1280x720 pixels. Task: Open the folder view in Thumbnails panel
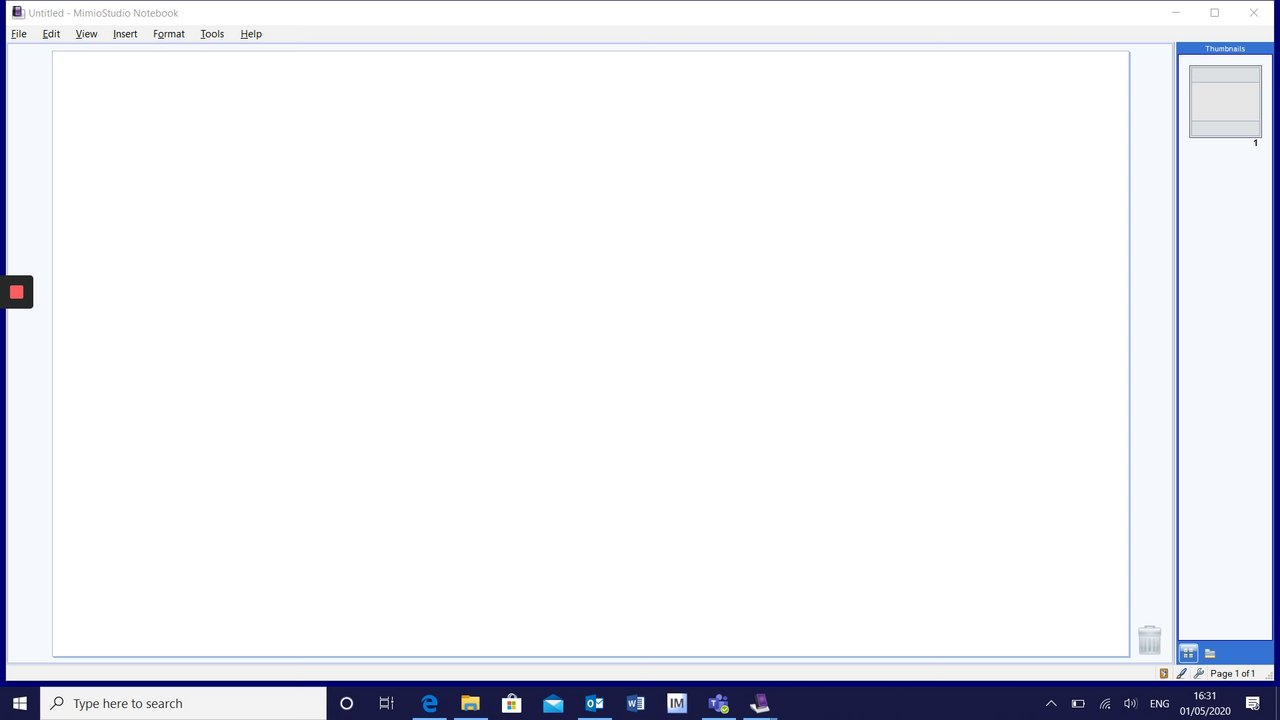[x=1210, y=653]
